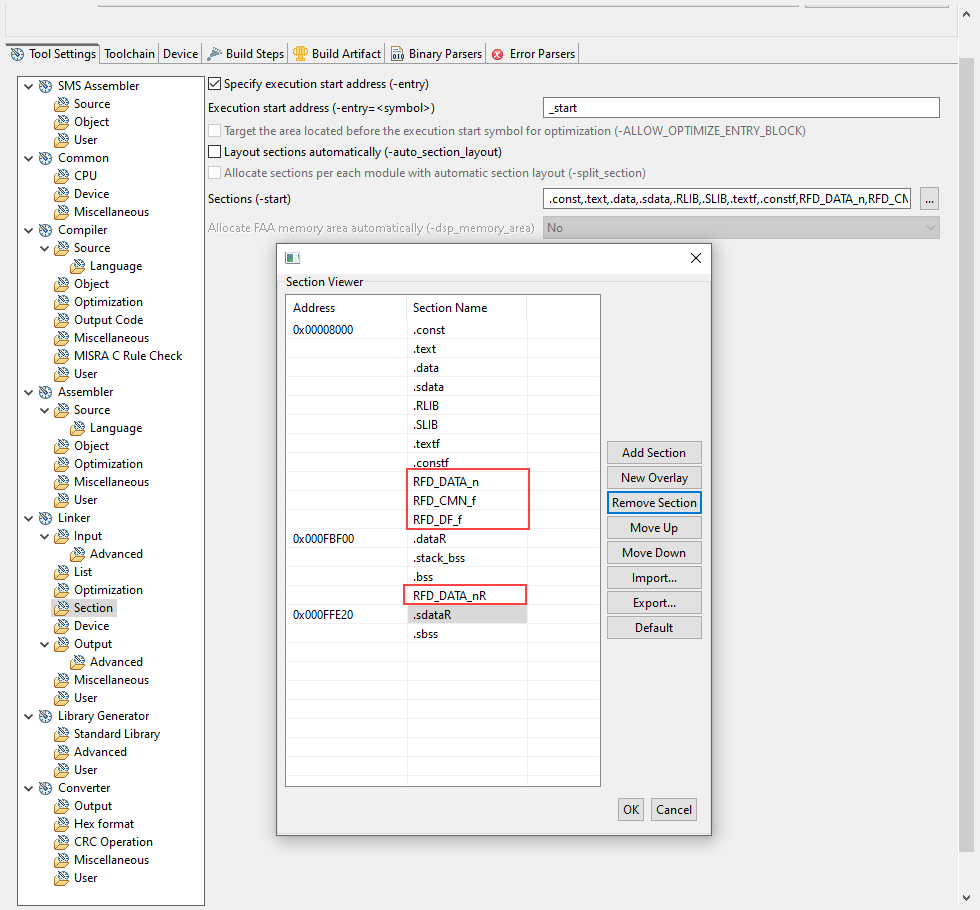Viewport: 980px width, 910px height.
Task: Open MISRA C Rule Check settings icon
Action: click(x=62, y=356)
